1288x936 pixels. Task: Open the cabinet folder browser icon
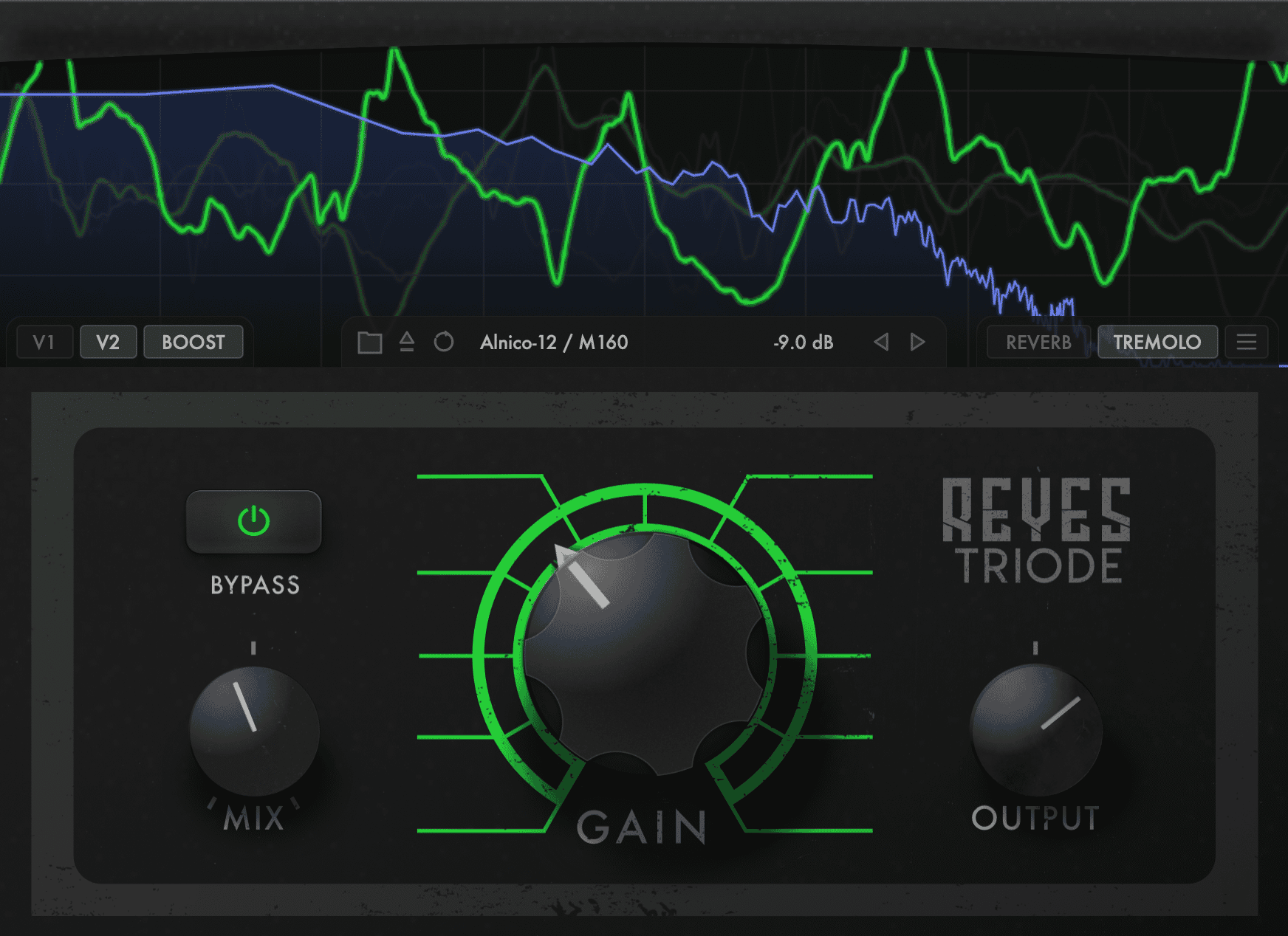point(369,343)
